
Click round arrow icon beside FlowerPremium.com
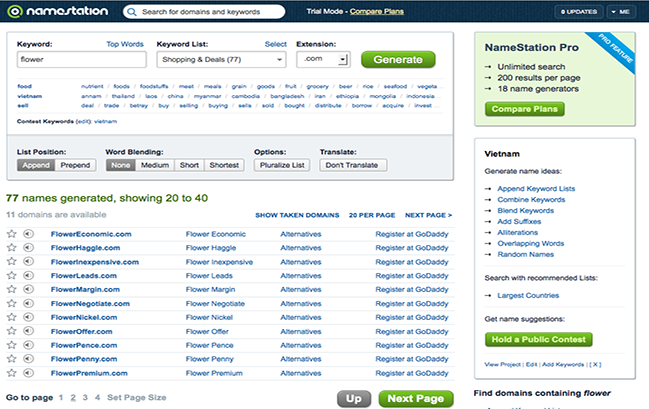(28, 373)
